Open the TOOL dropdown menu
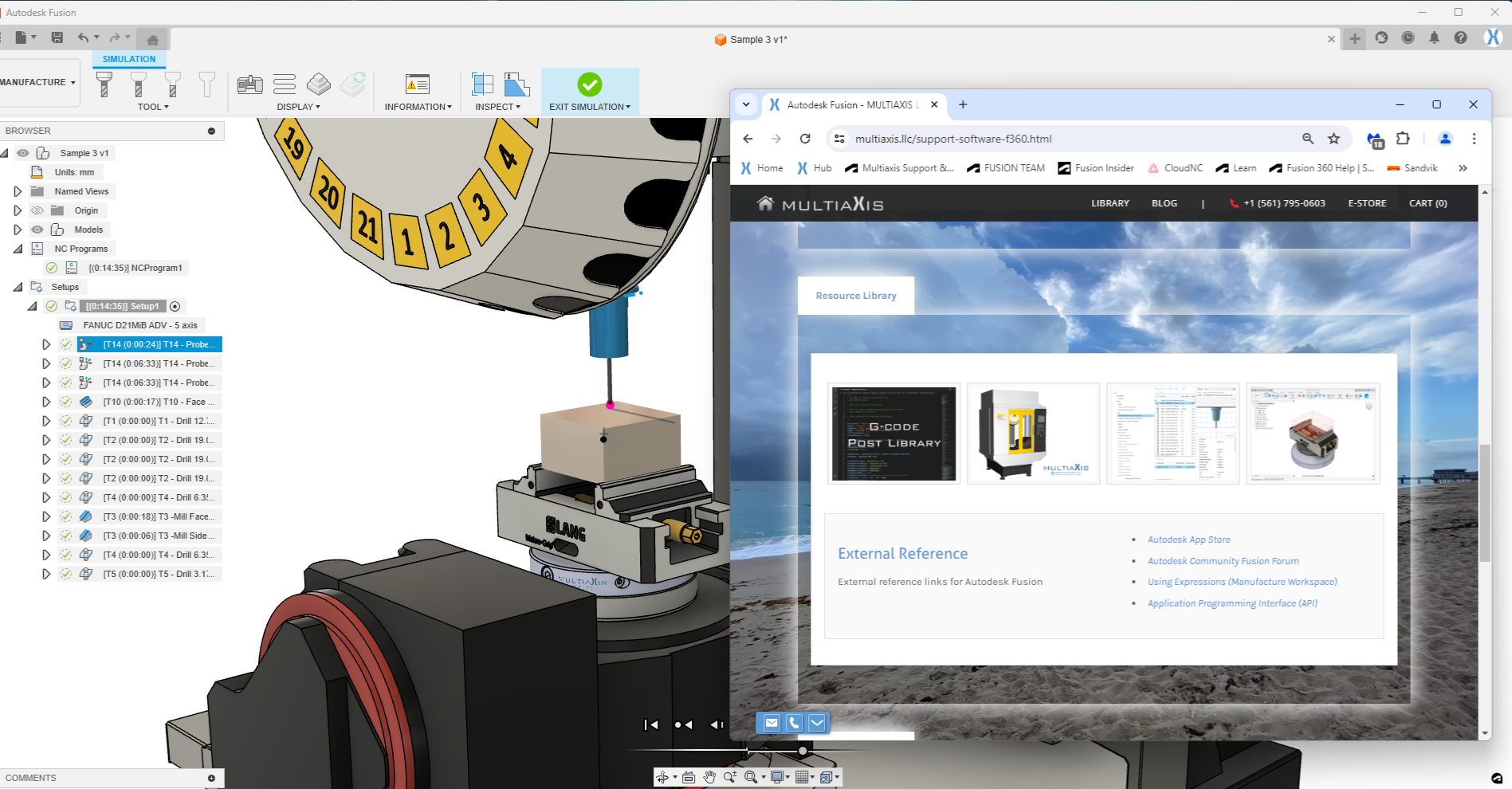Viewport: 1512px width, 789px height. [x=153, y=107]
